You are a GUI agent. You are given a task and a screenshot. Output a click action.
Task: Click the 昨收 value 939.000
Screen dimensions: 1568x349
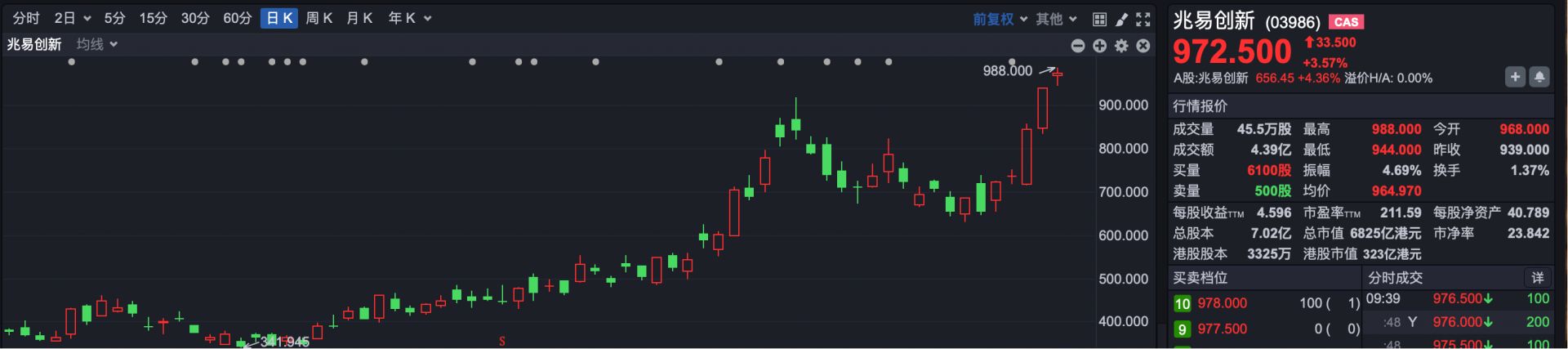coord(1524,150)
